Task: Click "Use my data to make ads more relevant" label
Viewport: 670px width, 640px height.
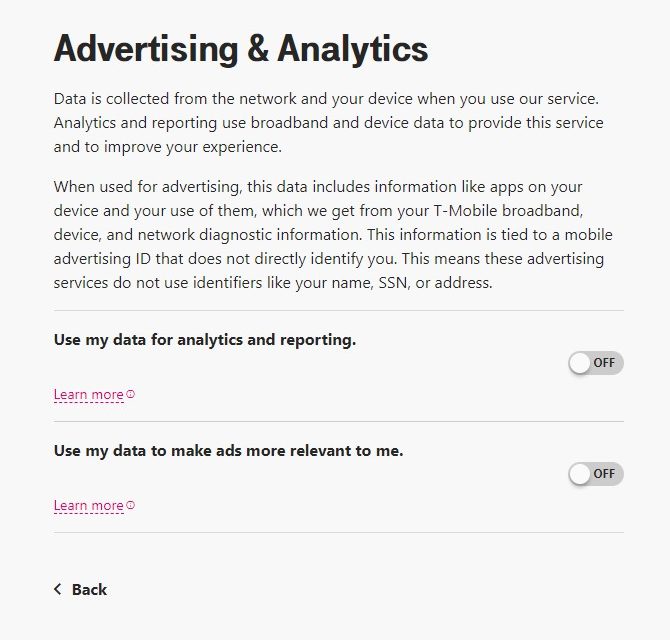Action: [x=228, y=451]
